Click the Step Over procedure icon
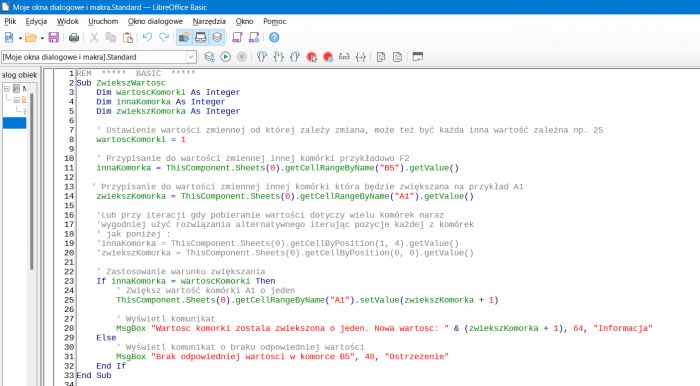The image size is (700, 386). coord(262,57)
